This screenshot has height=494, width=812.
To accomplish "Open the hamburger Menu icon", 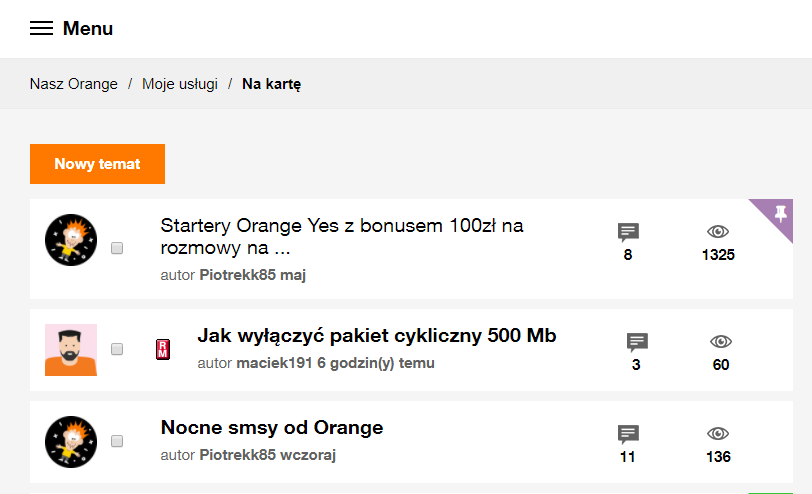I will 41,29.
